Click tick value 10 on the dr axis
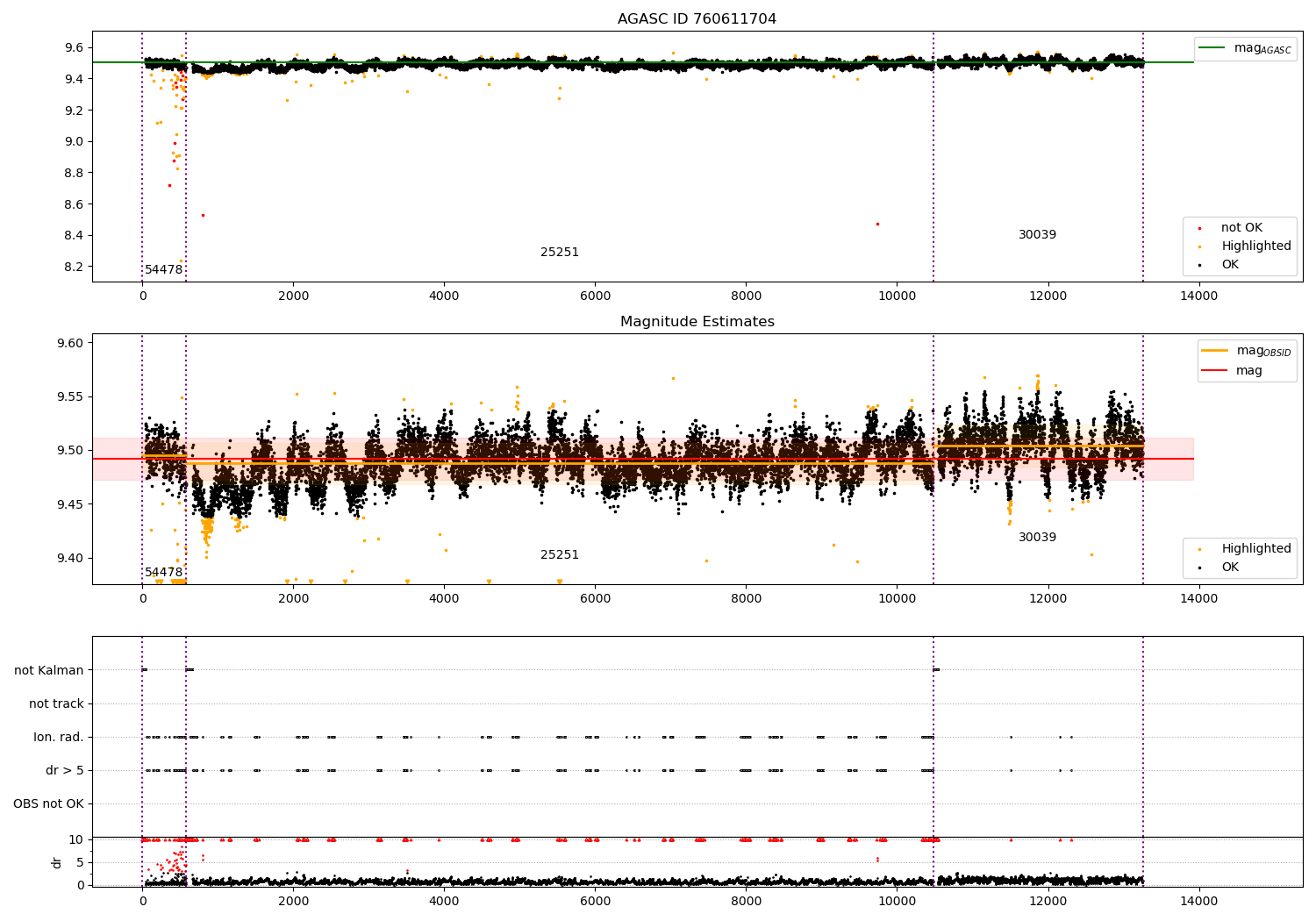Viewport: 1316px width, 921px height. pos(76,839)
